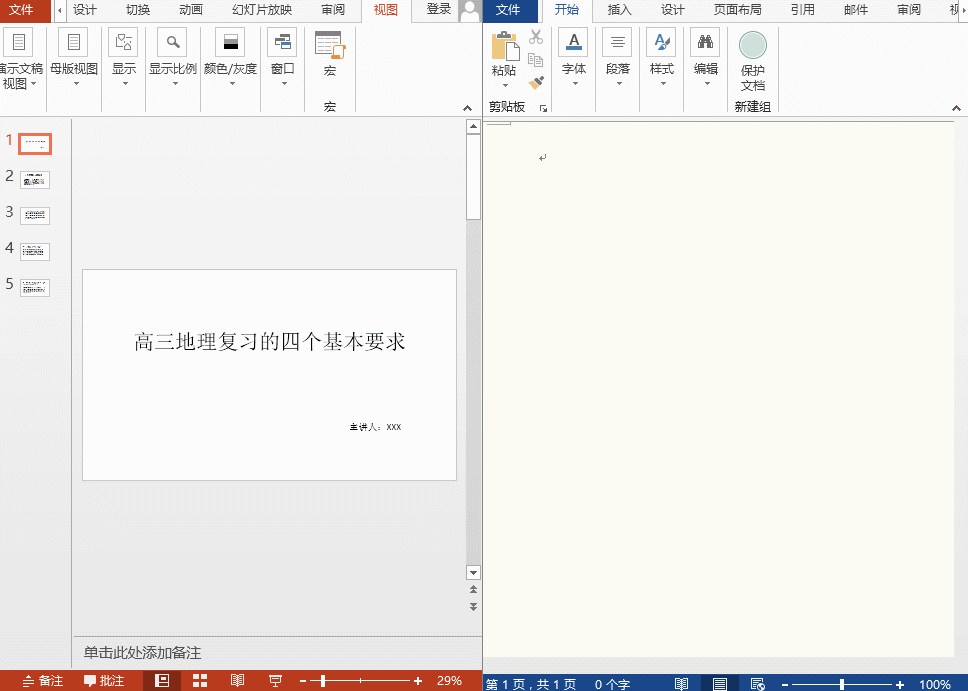Switch to Normal view in status bar
This screenshot has width=968, height=691.
coord(162,681)
